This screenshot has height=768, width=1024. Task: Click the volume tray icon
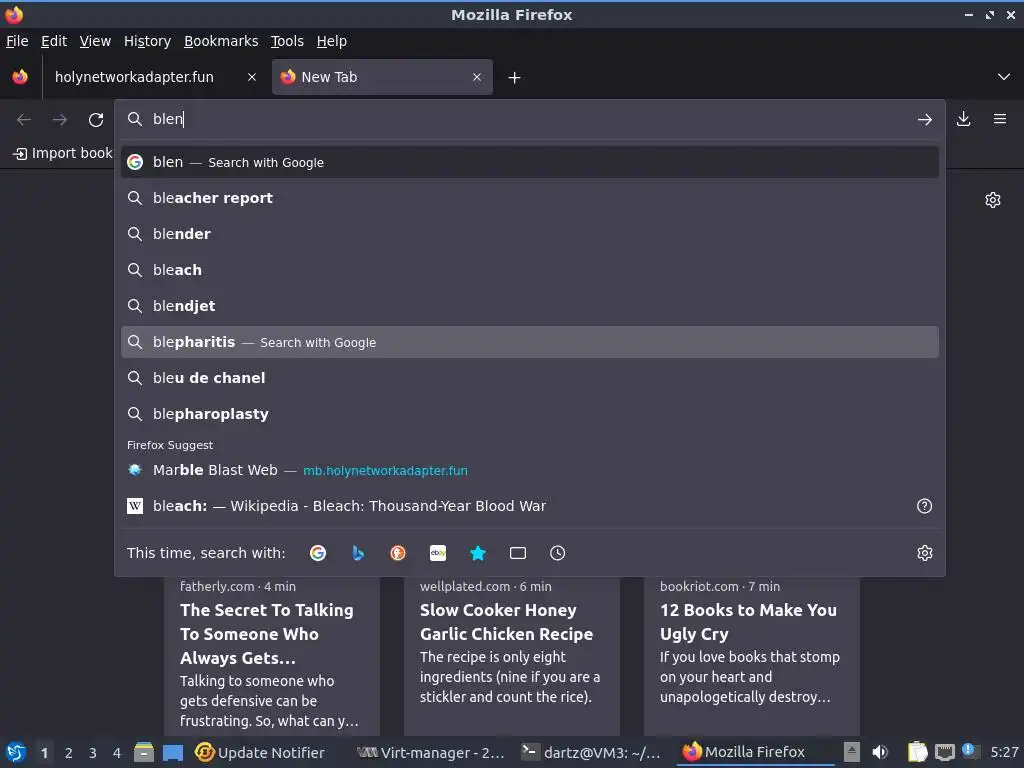(880, 752)
